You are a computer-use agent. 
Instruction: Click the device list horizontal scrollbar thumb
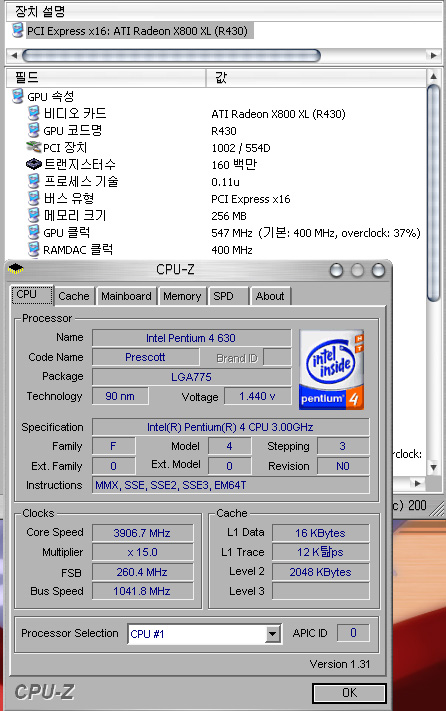(x=171, y=56)
